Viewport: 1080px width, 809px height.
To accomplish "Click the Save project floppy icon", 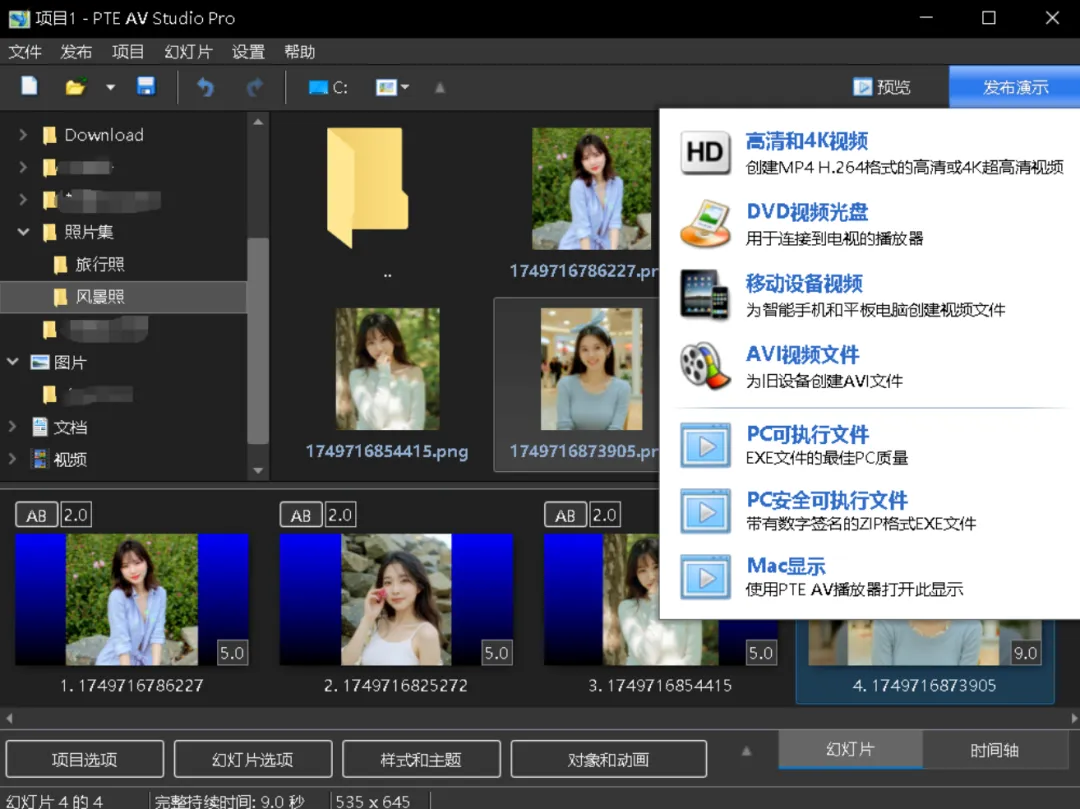I will [145, 87].
